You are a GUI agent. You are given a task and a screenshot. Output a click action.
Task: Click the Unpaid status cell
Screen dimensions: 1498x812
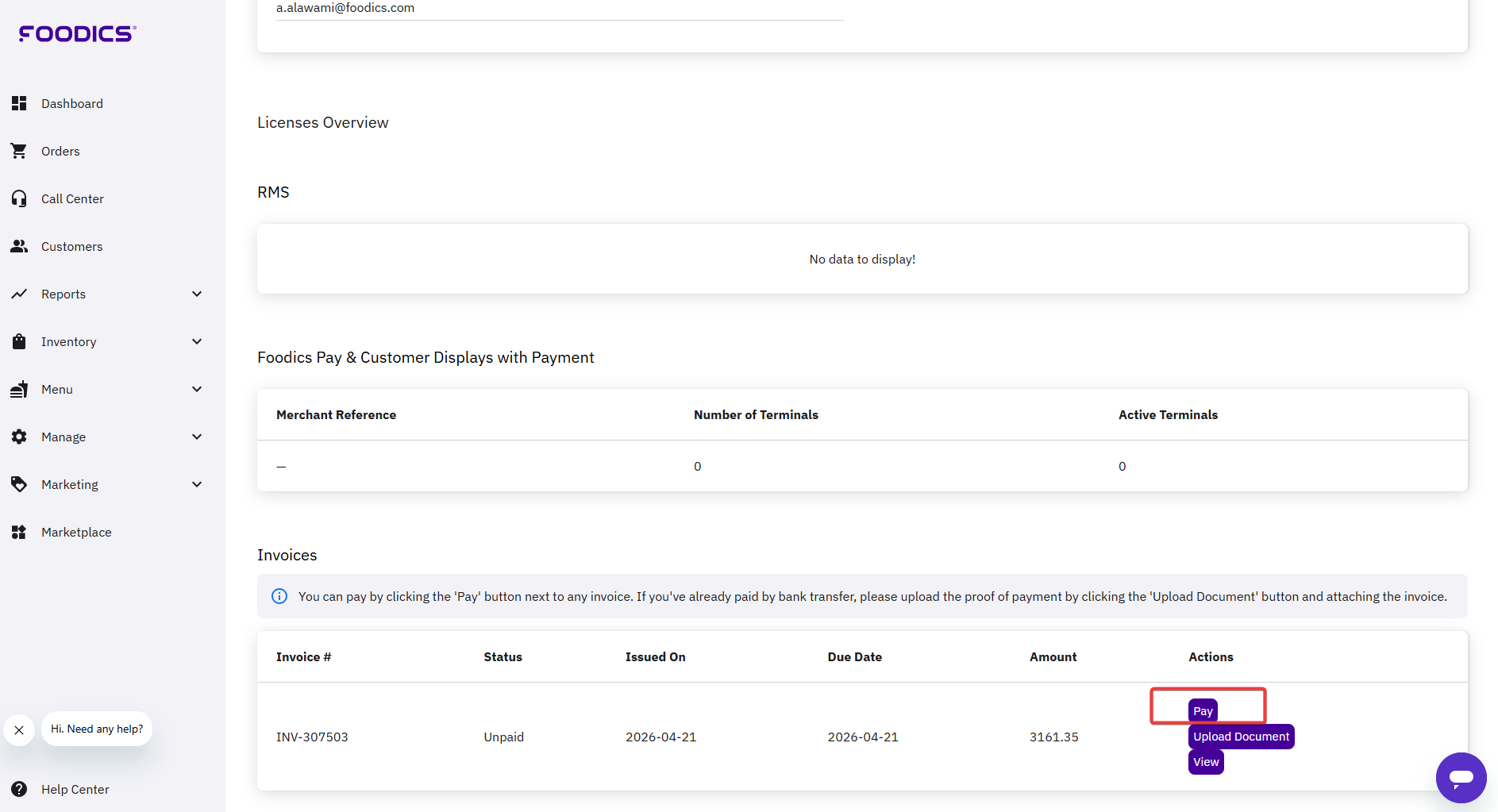coord(504,737)
